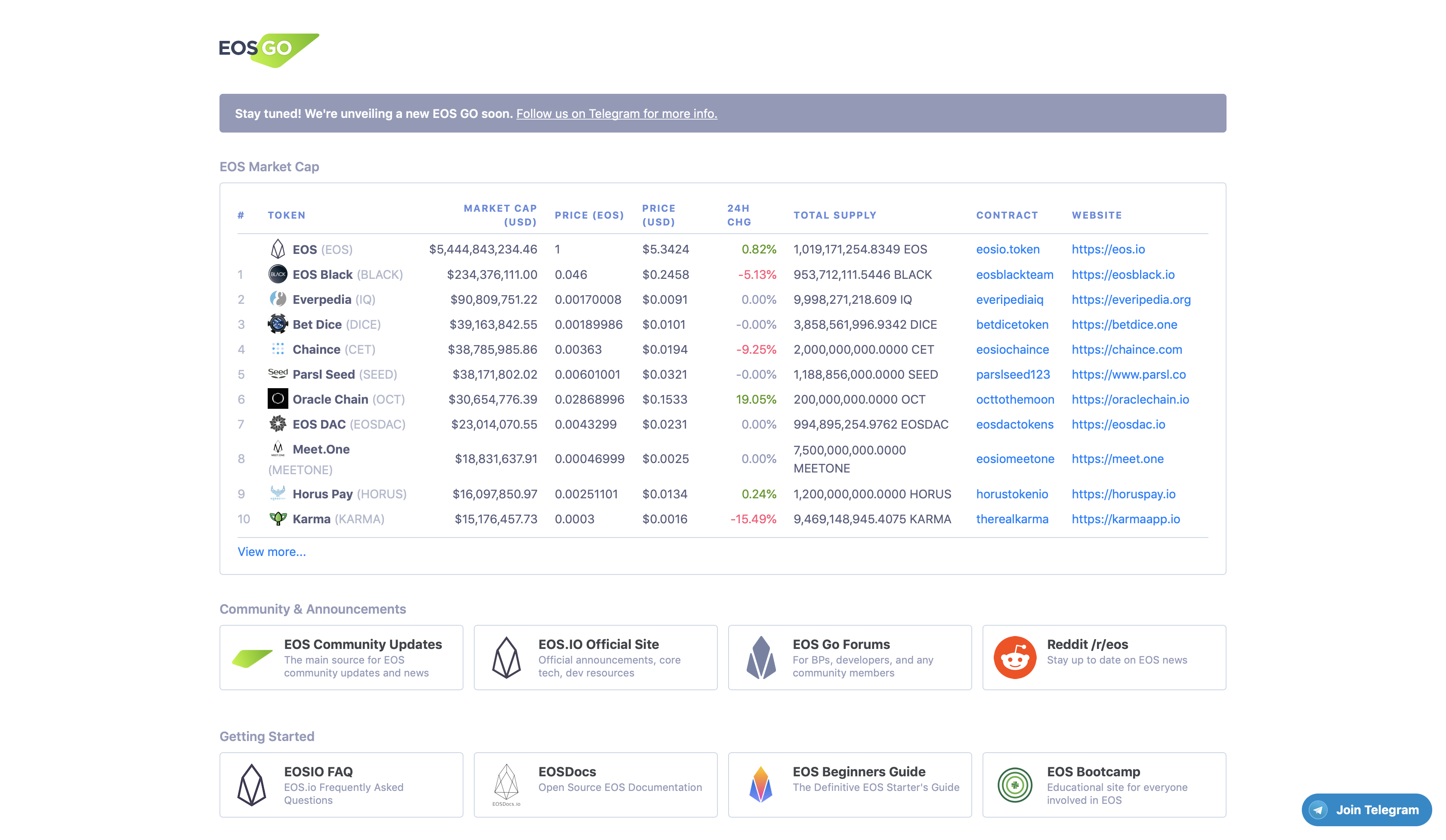Click the EOS.IO Official Site logo icon
Screen dimensions: 1446x840
tap(507, 658)
